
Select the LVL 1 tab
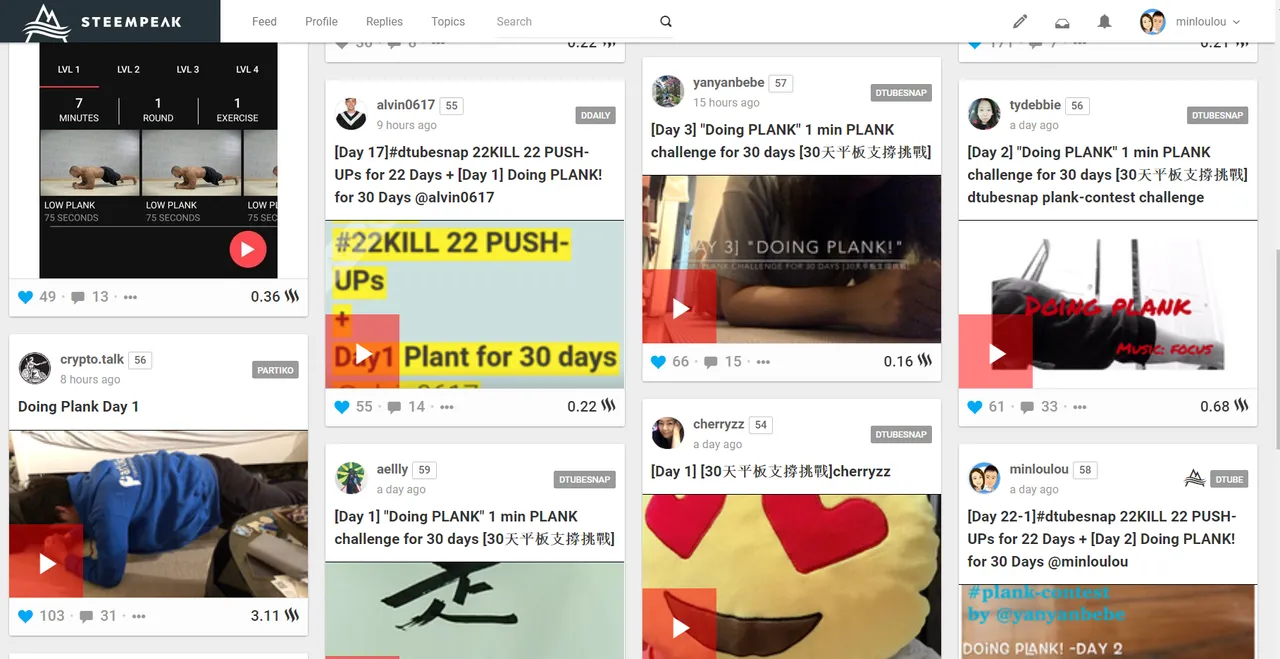(69, 70)
